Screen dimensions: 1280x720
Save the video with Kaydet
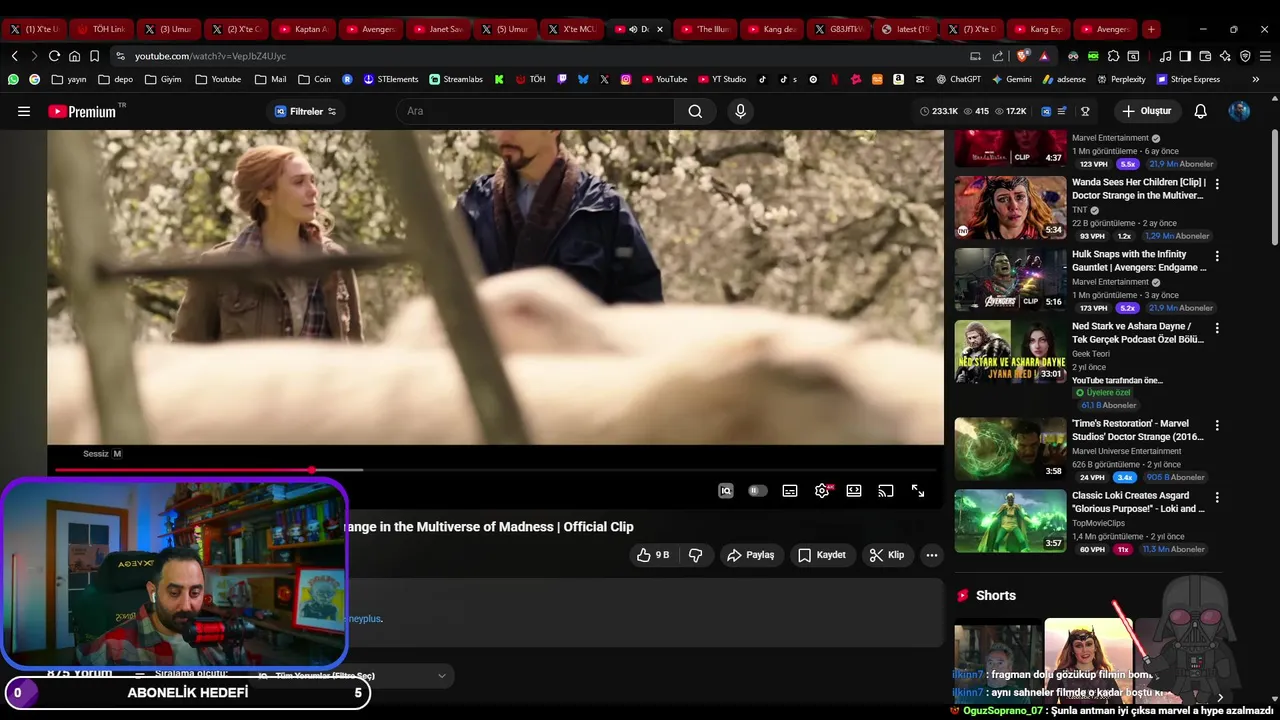[x=822, y=555]
